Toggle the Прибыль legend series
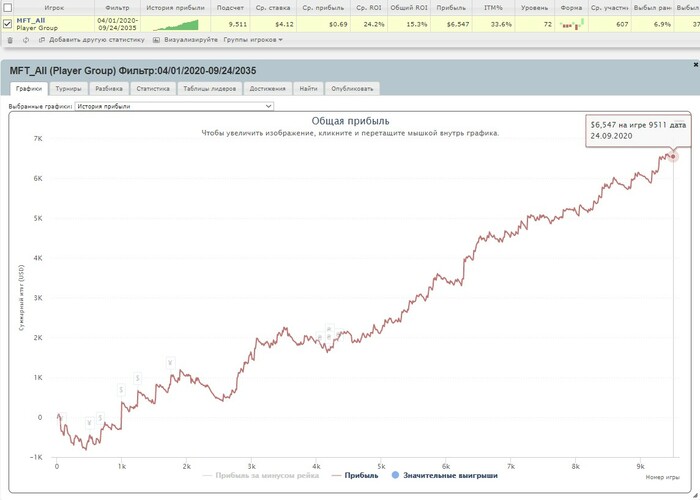Screen dimensions: 700x500 point(355,475)
